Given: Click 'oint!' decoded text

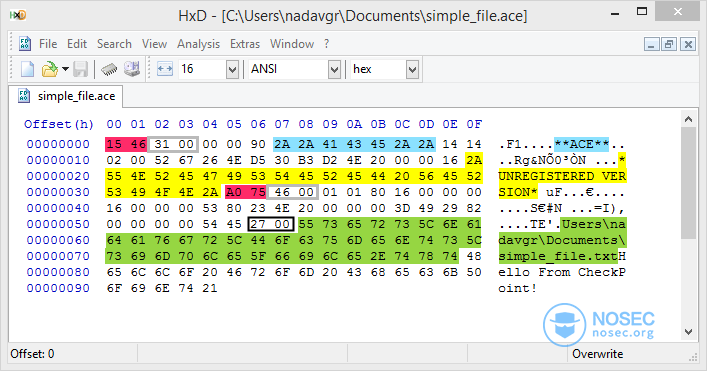Looking at the screenshot, I should [x=518, y=288].
